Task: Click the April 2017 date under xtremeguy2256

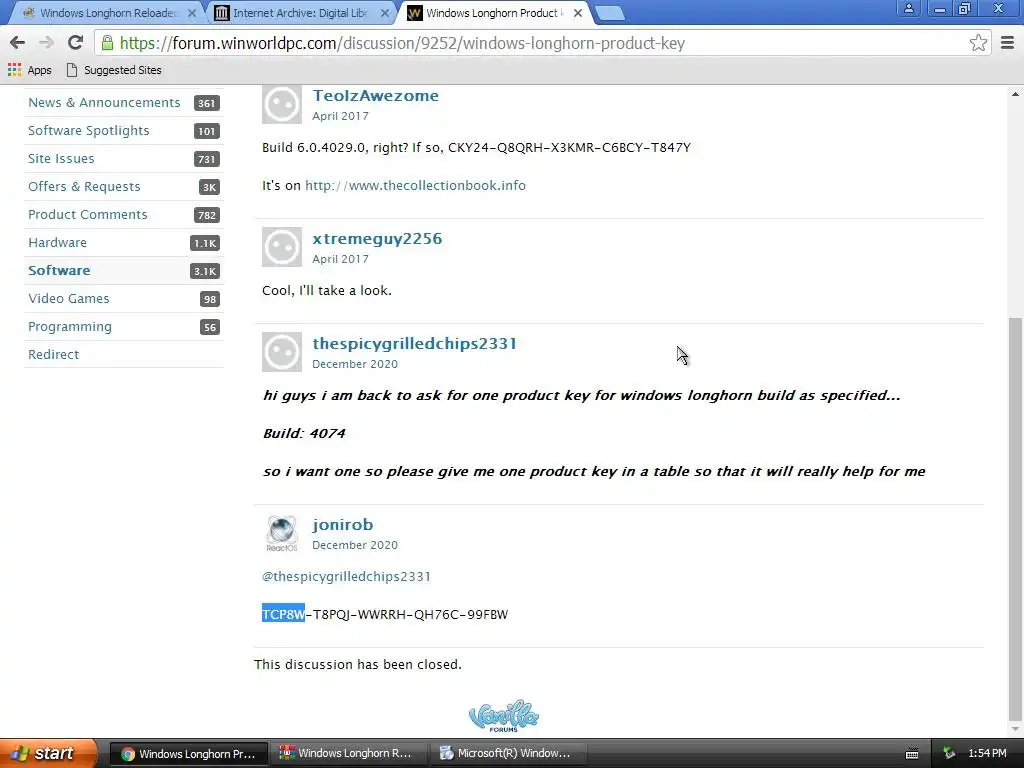Action: [x=340, y=259]
